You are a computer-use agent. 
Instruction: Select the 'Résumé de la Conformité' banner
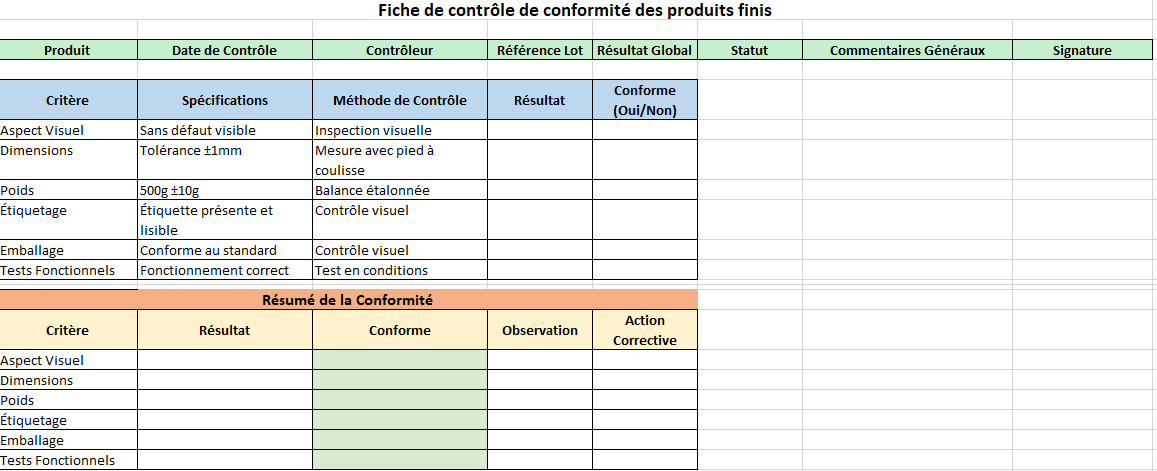347,299
